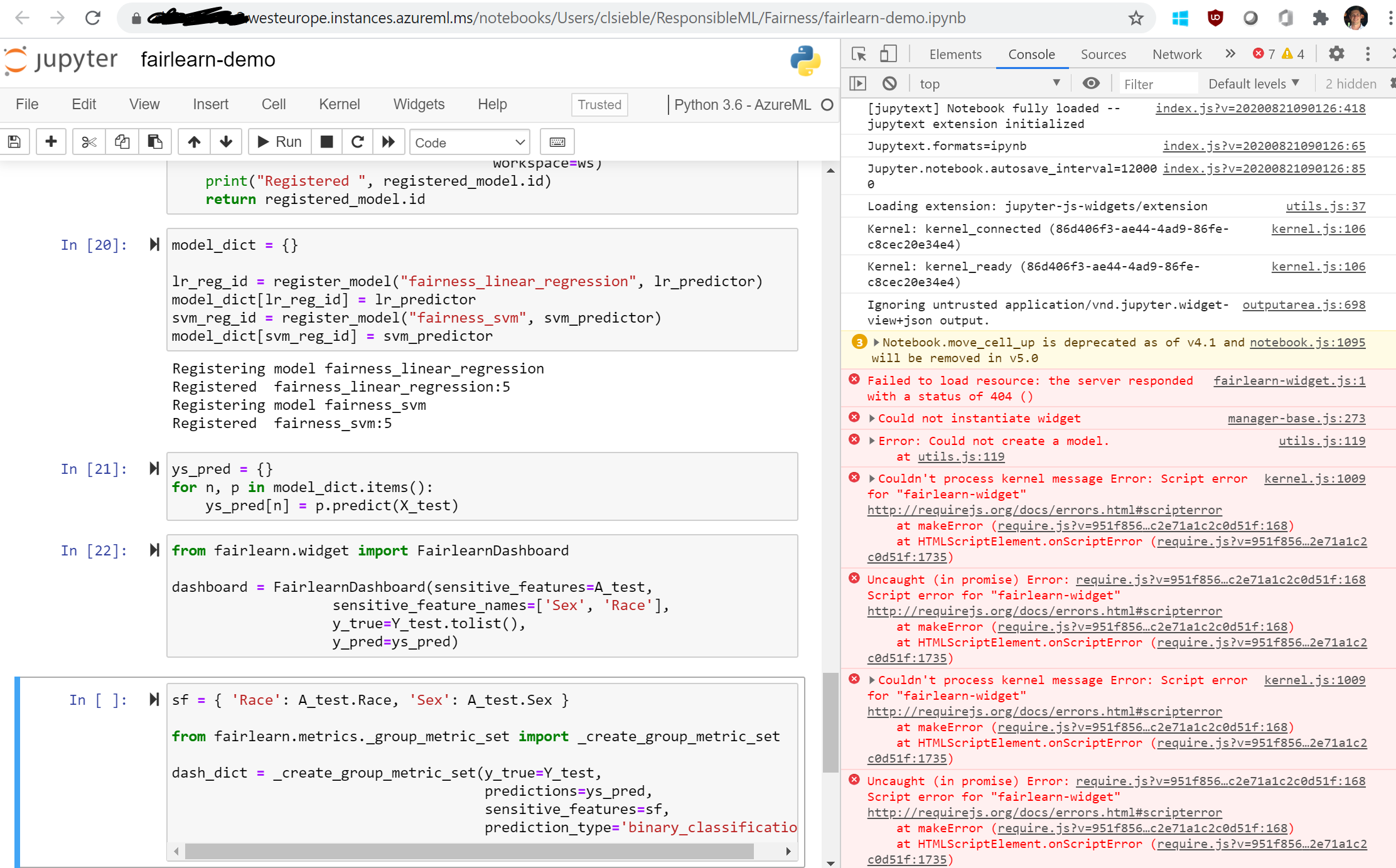Image resolution: width=1396 pixels, height=868 pixels.
Task: Show the console sidebar panel
Action: pyautogui.click(x=857, y=83)
